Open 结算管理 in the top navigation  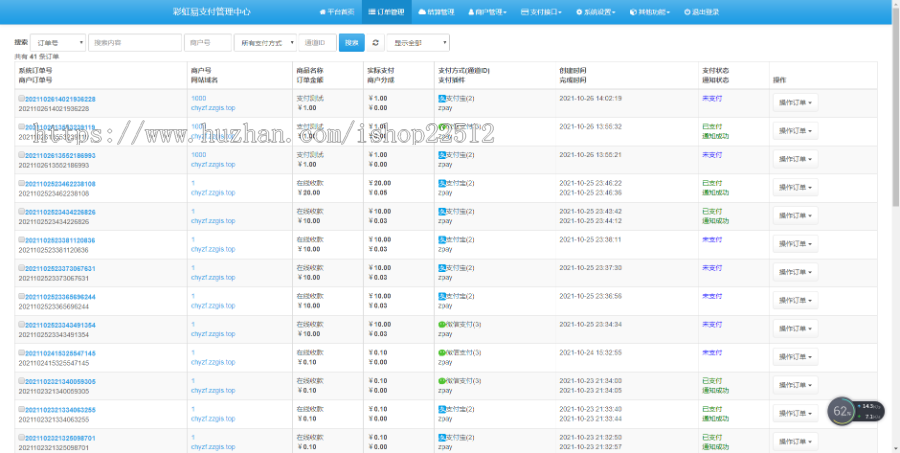tap(436, 12)
